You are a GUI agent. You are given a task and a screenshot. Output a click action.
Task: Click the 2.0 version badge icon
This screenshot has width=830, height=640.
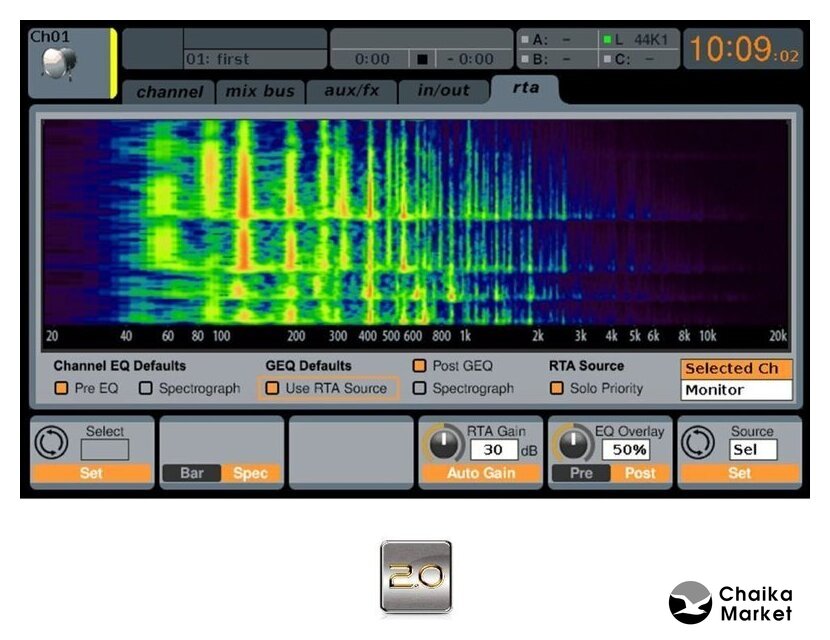tap(415, 576)
